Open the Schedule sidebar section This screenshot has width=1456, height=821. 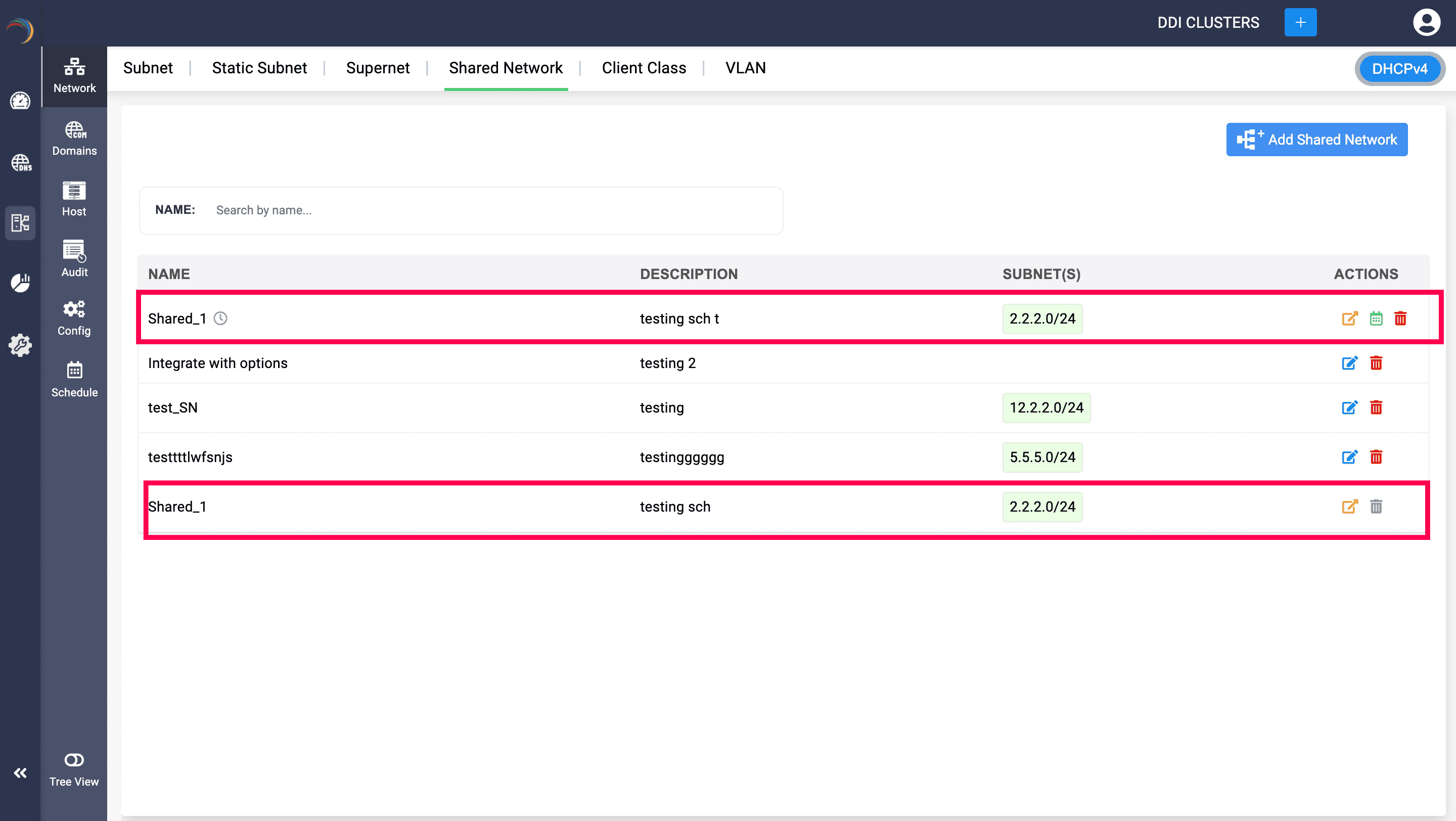coord(74,379)
